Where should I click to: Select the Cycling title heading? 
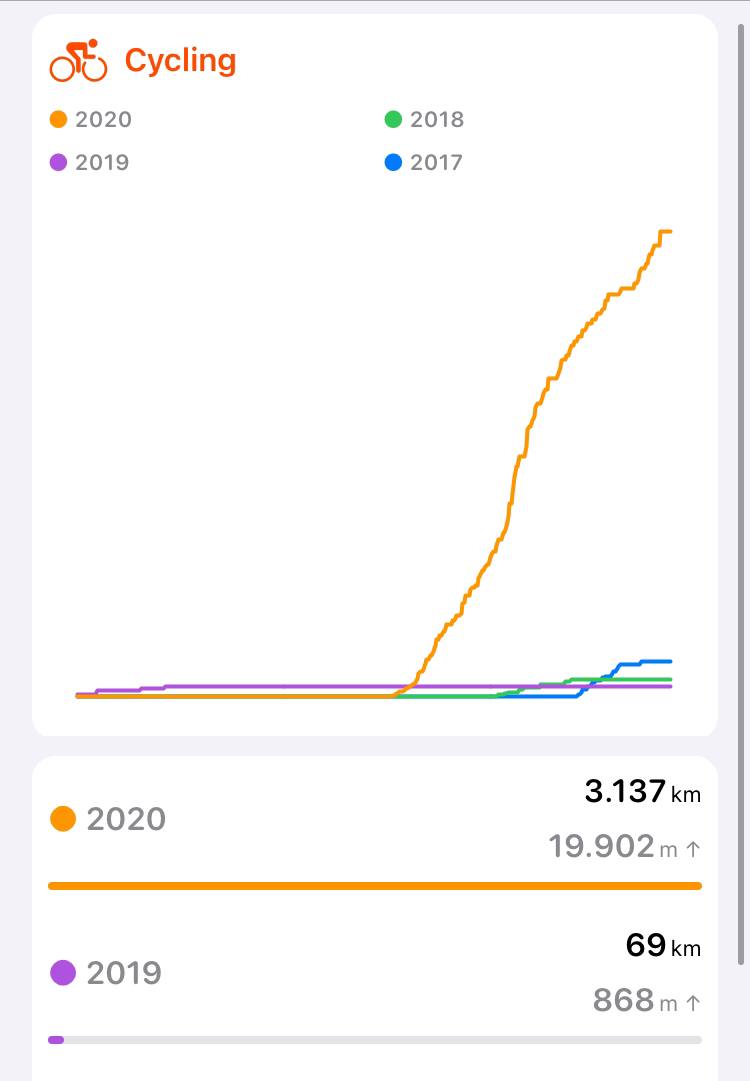point(180,61)
